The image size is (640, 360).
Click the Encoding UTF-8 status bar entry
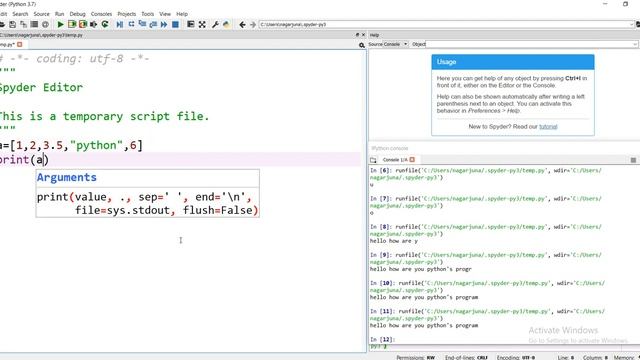click(x=516, y=357)
